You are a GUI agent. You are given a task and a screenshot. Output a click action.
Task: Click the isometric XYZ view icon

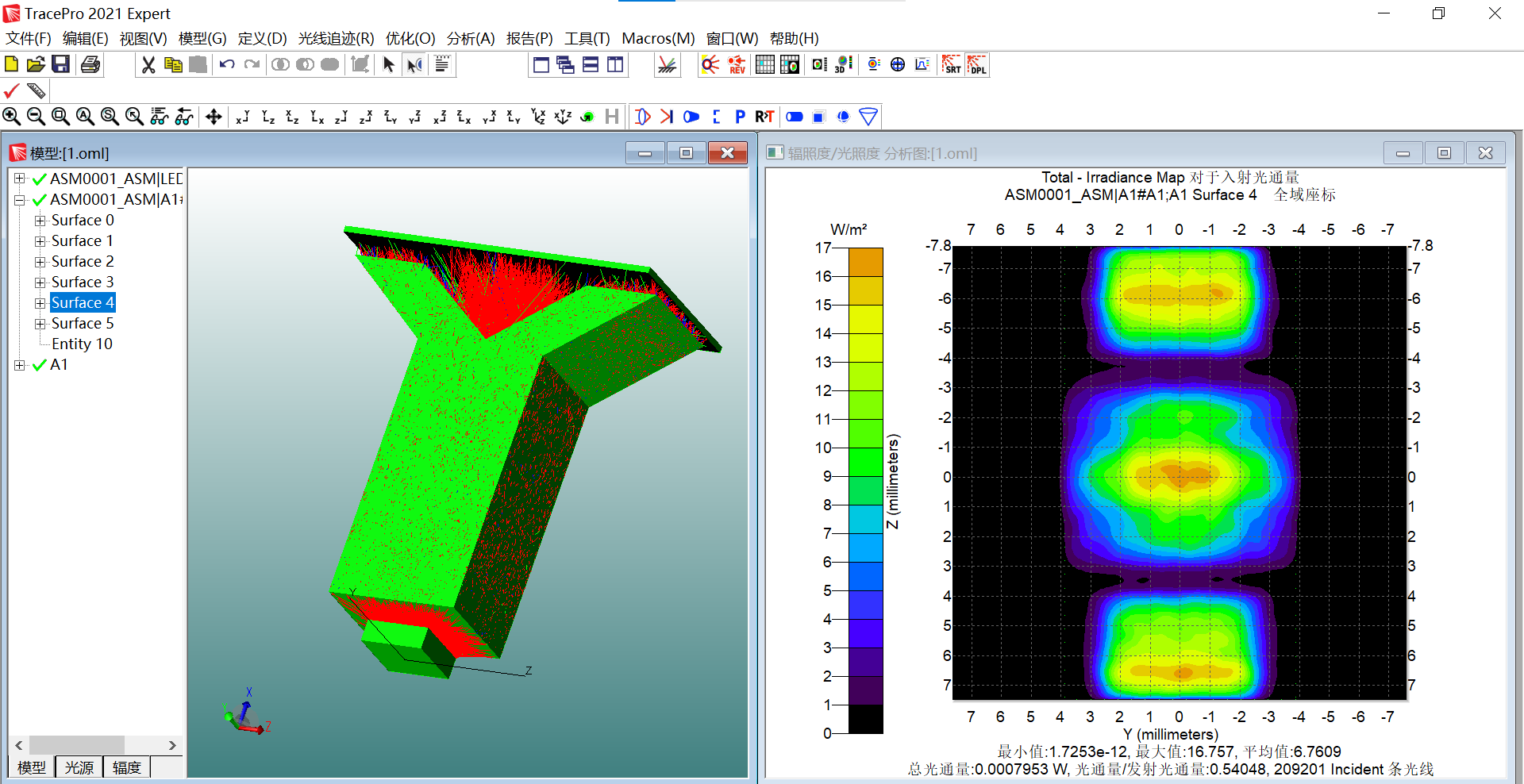(563, 117)
